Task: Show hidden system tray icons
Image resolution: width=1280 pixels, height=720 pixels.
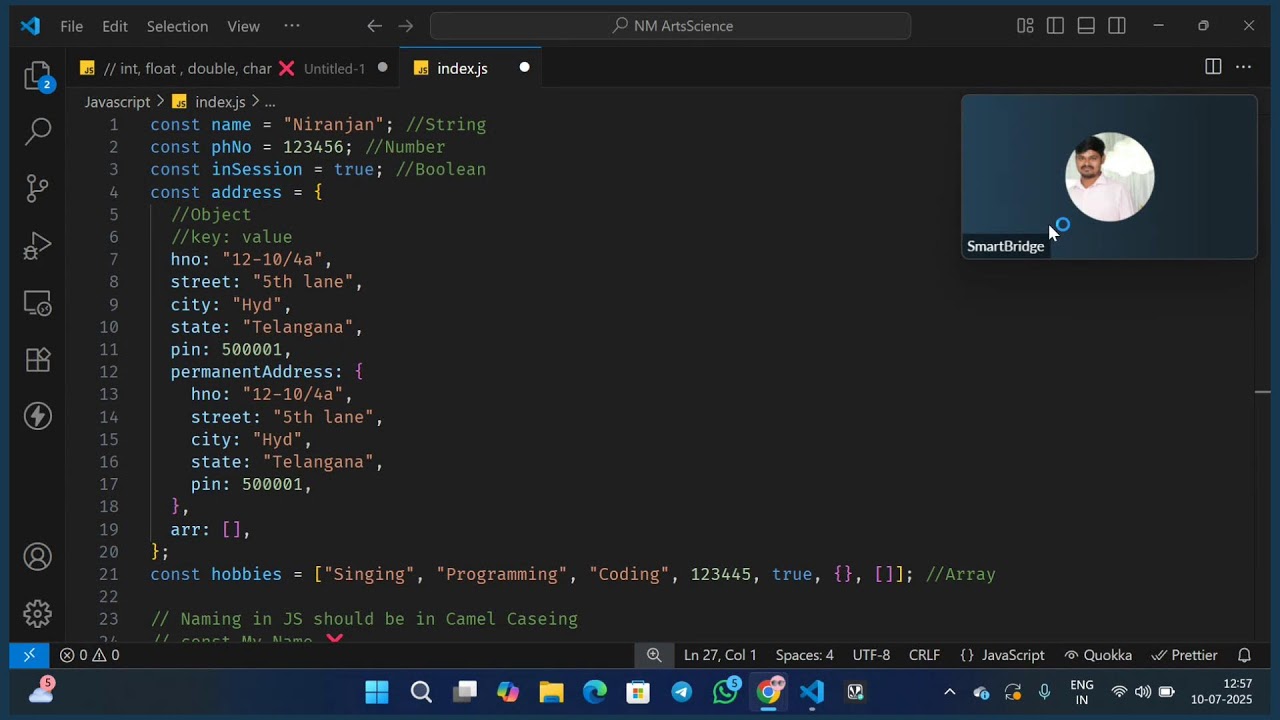Action: 950,692
